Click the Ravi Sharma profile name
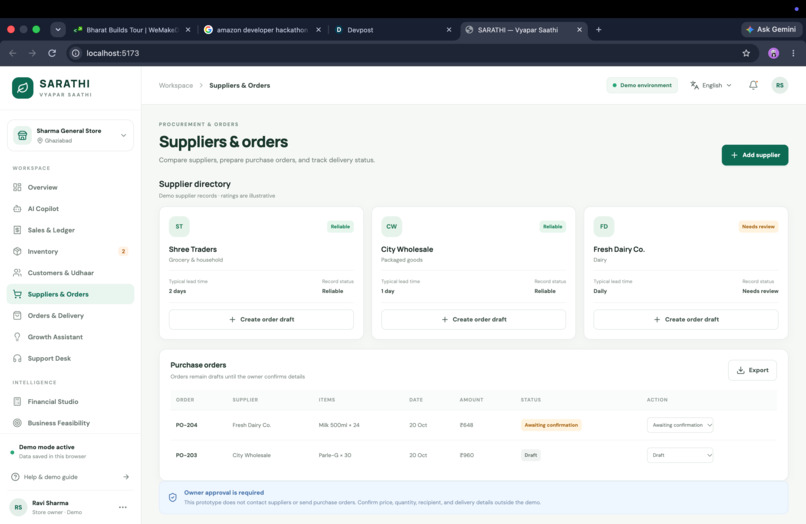The width and height of the screenshot is (806, 524). [x=50, y=503]
